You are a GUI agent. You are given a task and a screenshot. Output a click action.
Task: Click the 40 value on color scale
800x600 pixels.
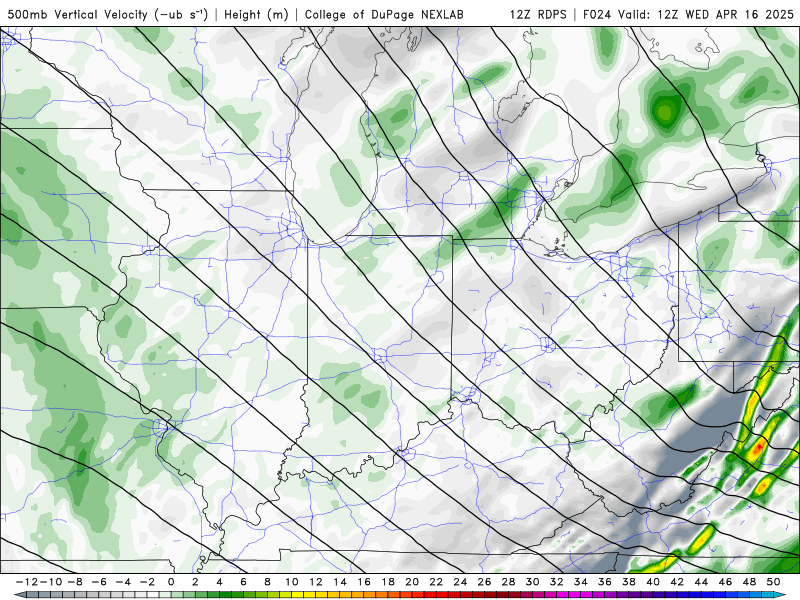click(x=653, y=582)
